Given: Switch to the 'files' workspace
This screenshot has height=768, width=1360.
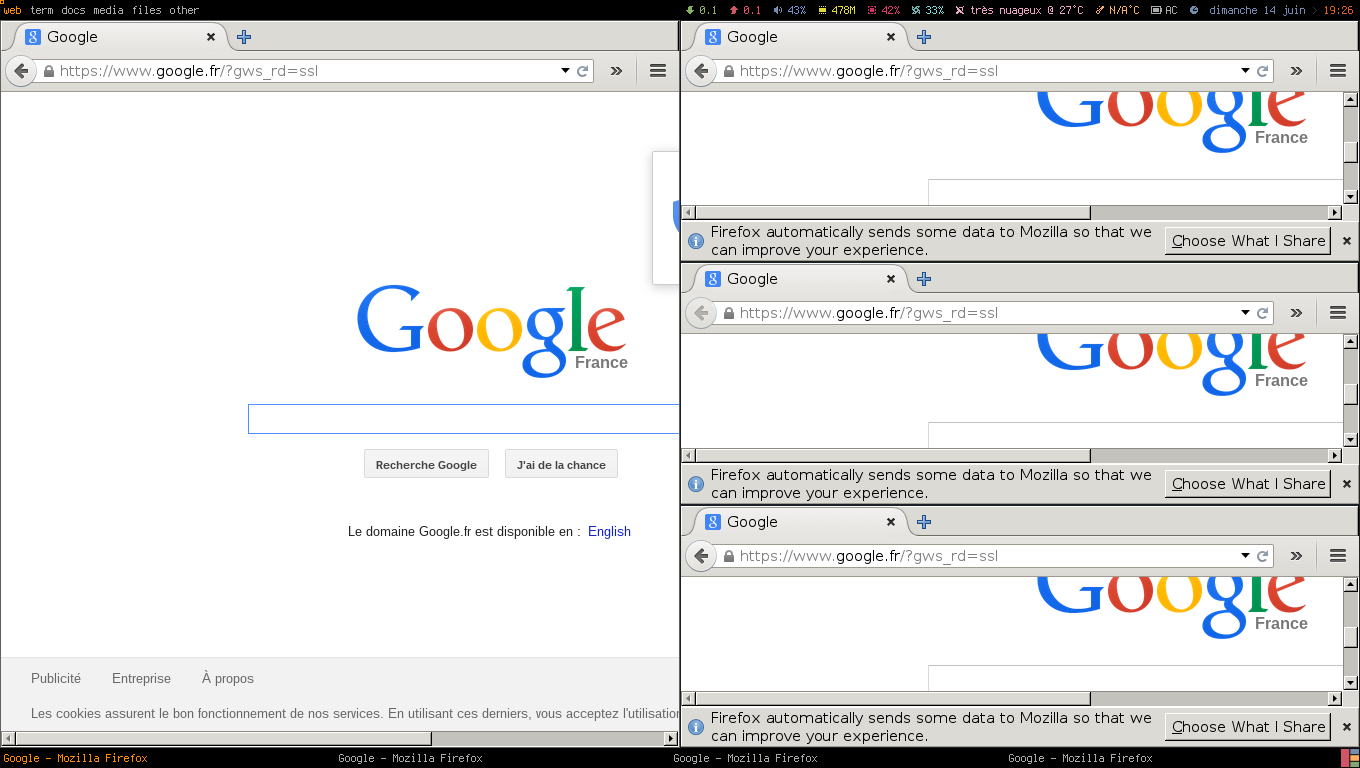Looking at the screenshot, I should [146, 10].
